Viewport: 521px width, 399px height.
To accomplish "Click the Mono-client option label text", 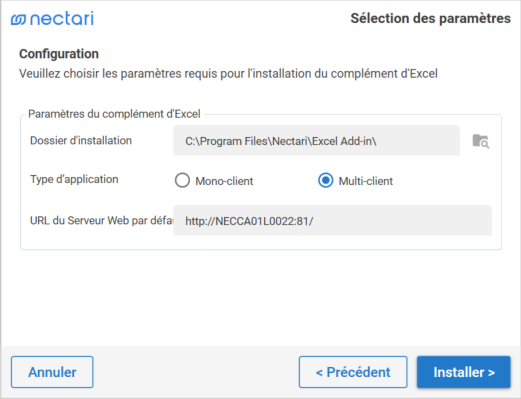I will [224, 181].
